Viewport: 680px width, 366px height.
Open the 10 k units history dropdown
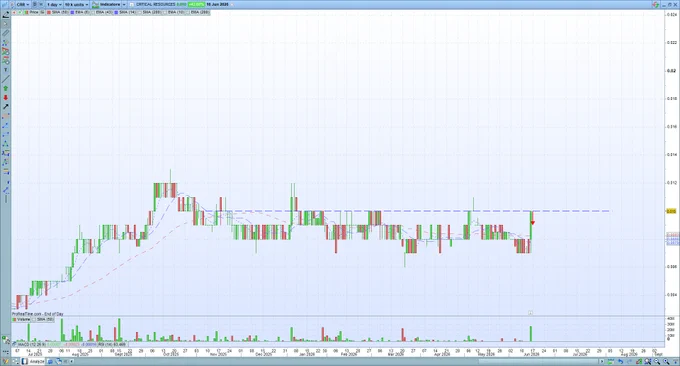76,4
